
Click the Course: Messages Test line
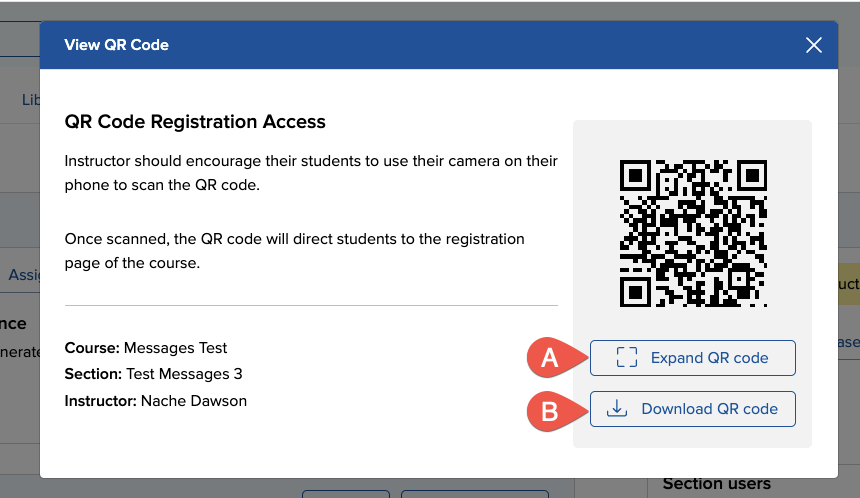[146, 348]
